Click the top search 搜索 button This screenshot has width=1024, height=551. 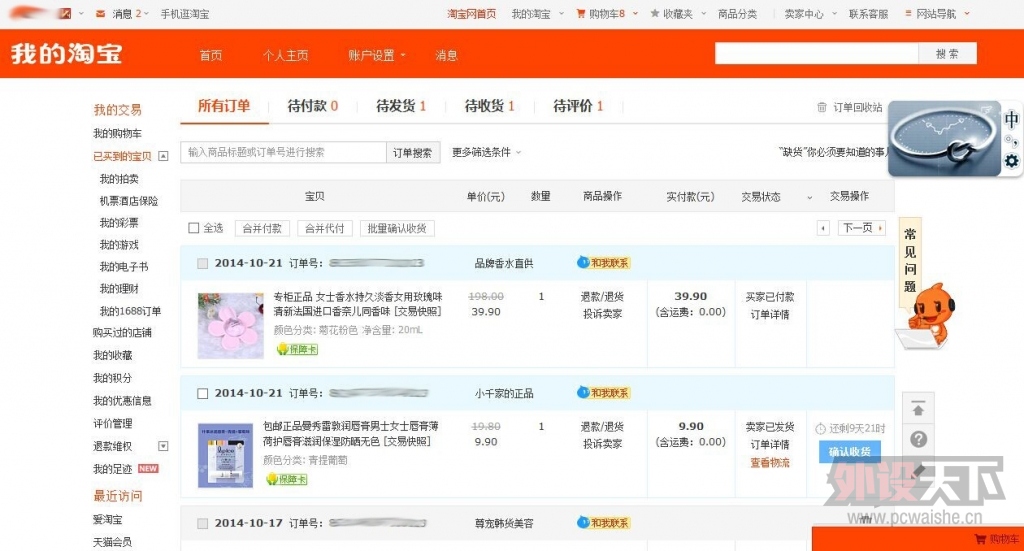click(x=948, y=54)
